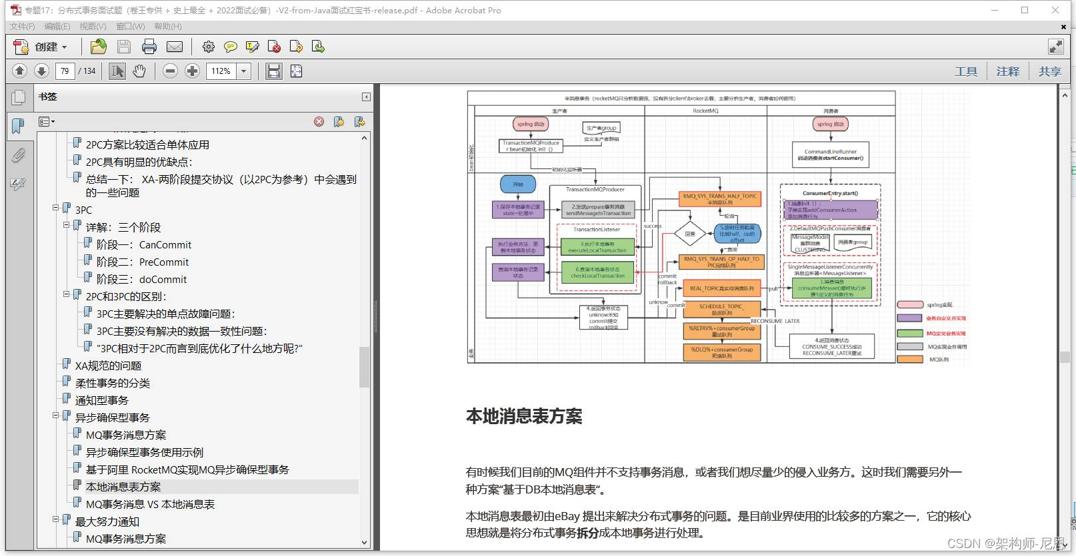Image resolution: width=1076 pixels, height=556 pixels.
Task: Activate the hand pan tool
Action: pos(140,71)
